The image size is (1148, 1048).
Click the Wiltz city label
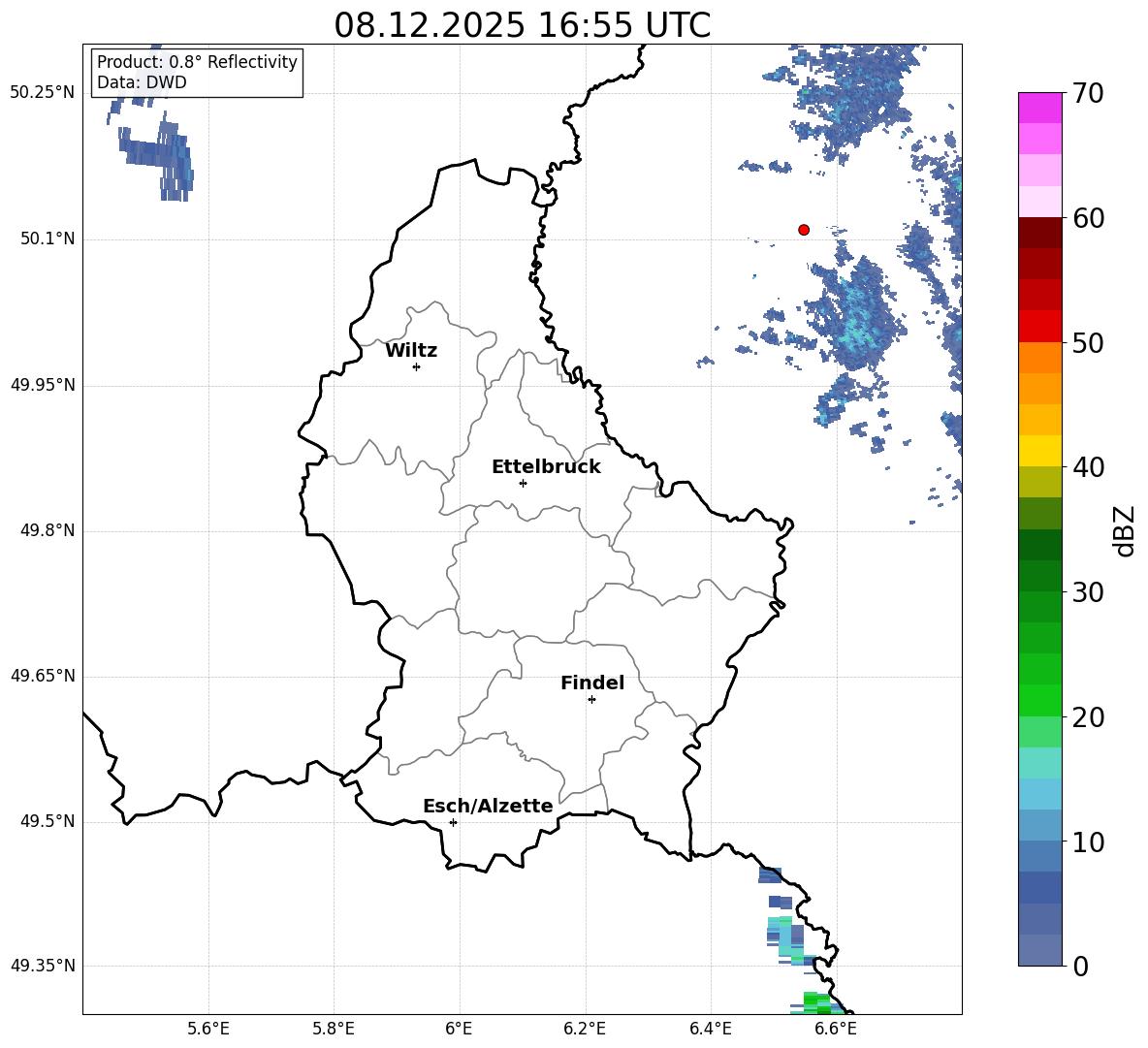click(x=411, y=351)
